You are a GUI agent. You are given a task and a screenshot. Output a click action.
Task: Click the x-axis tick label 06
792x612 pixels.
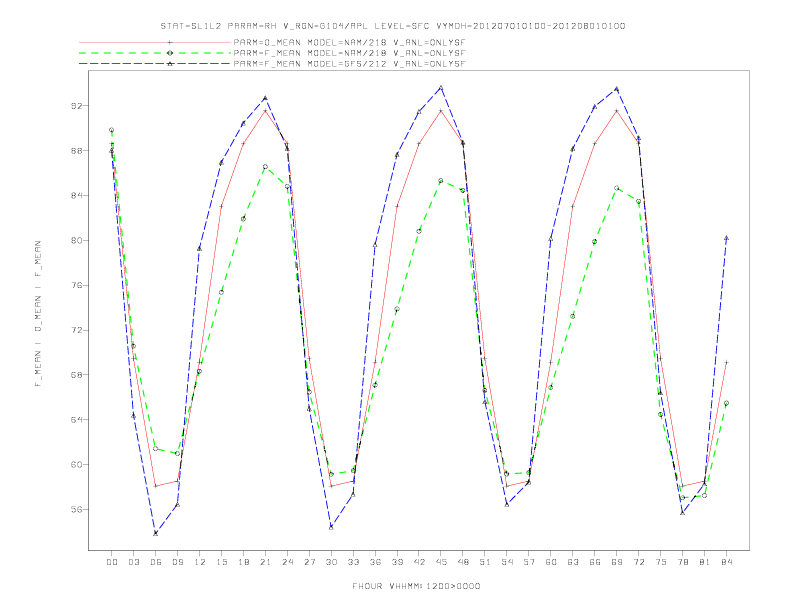(x=156, y=562)
